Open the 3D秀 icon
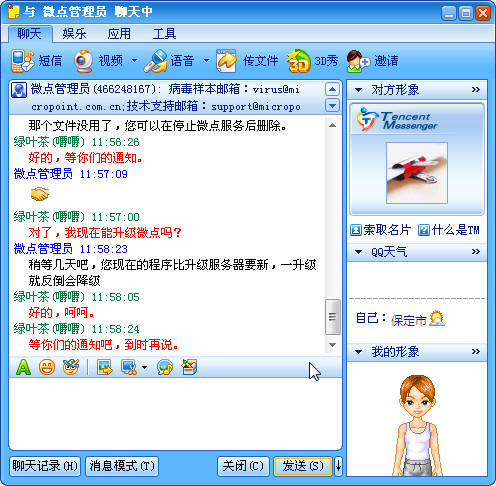 click(x=298, y=61)
